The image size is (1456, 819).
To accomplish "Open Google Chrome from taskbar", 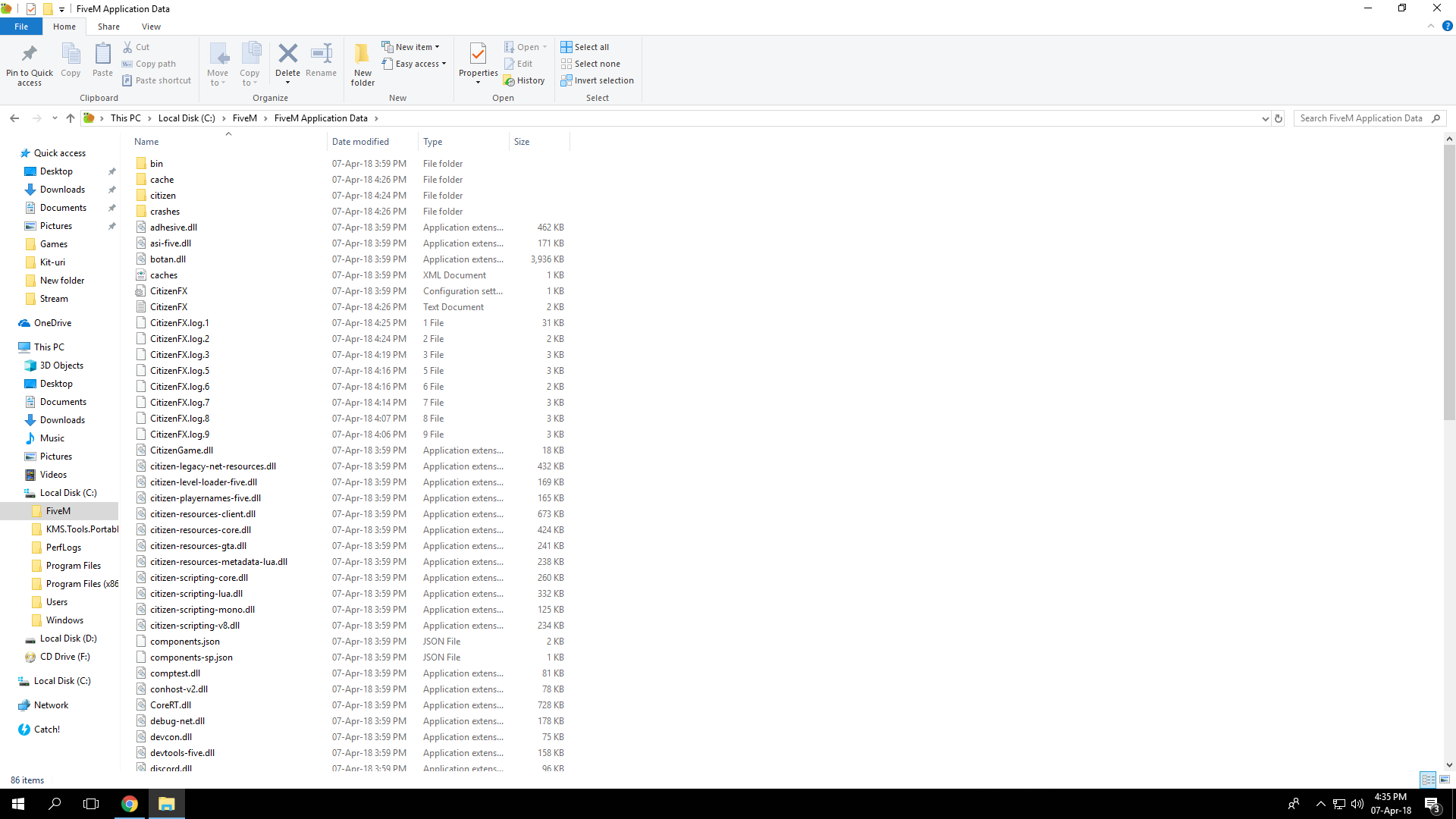I will (130, 804).
